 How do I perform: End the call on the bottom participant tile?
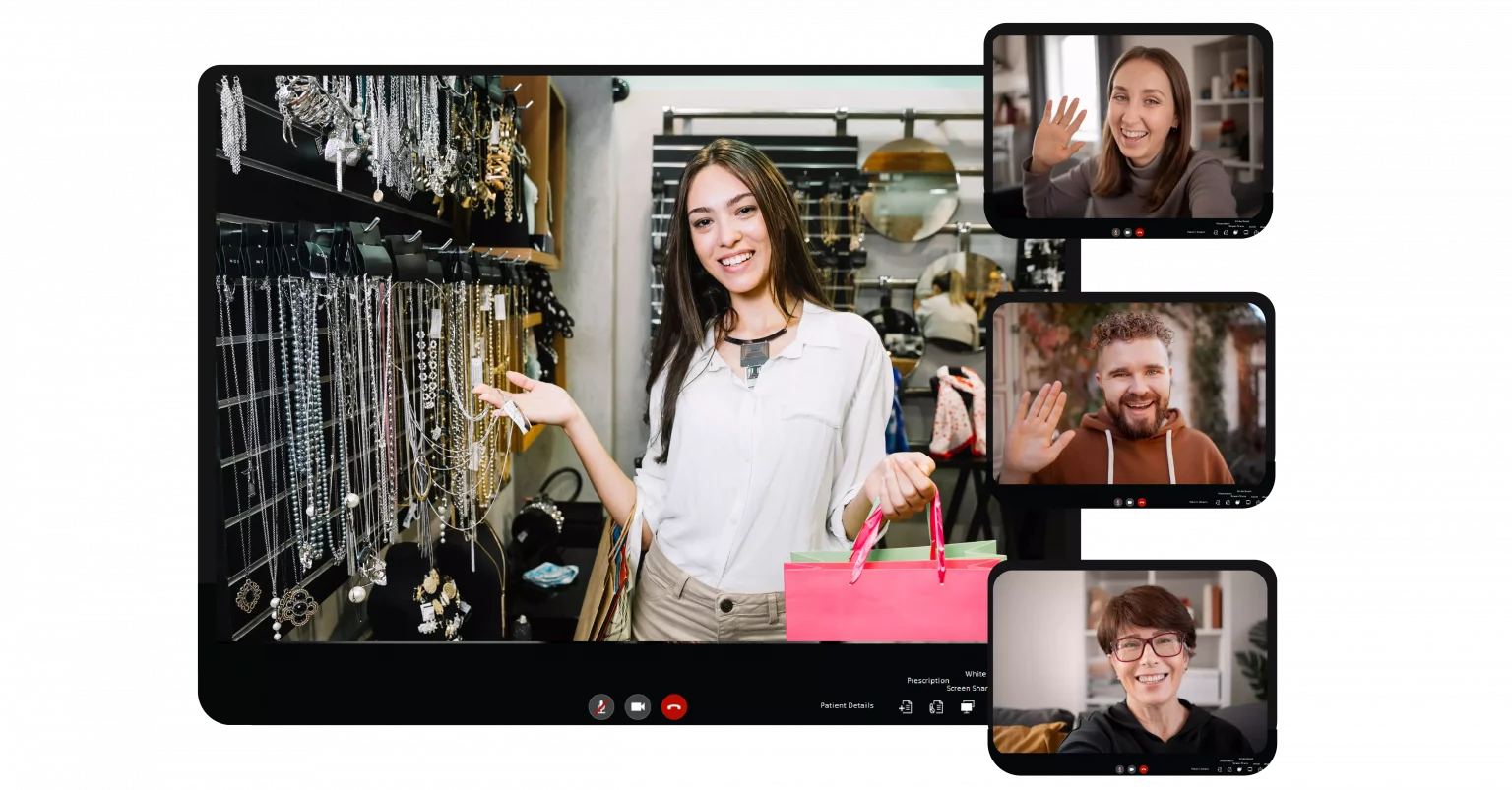(x=1142, y=769)
